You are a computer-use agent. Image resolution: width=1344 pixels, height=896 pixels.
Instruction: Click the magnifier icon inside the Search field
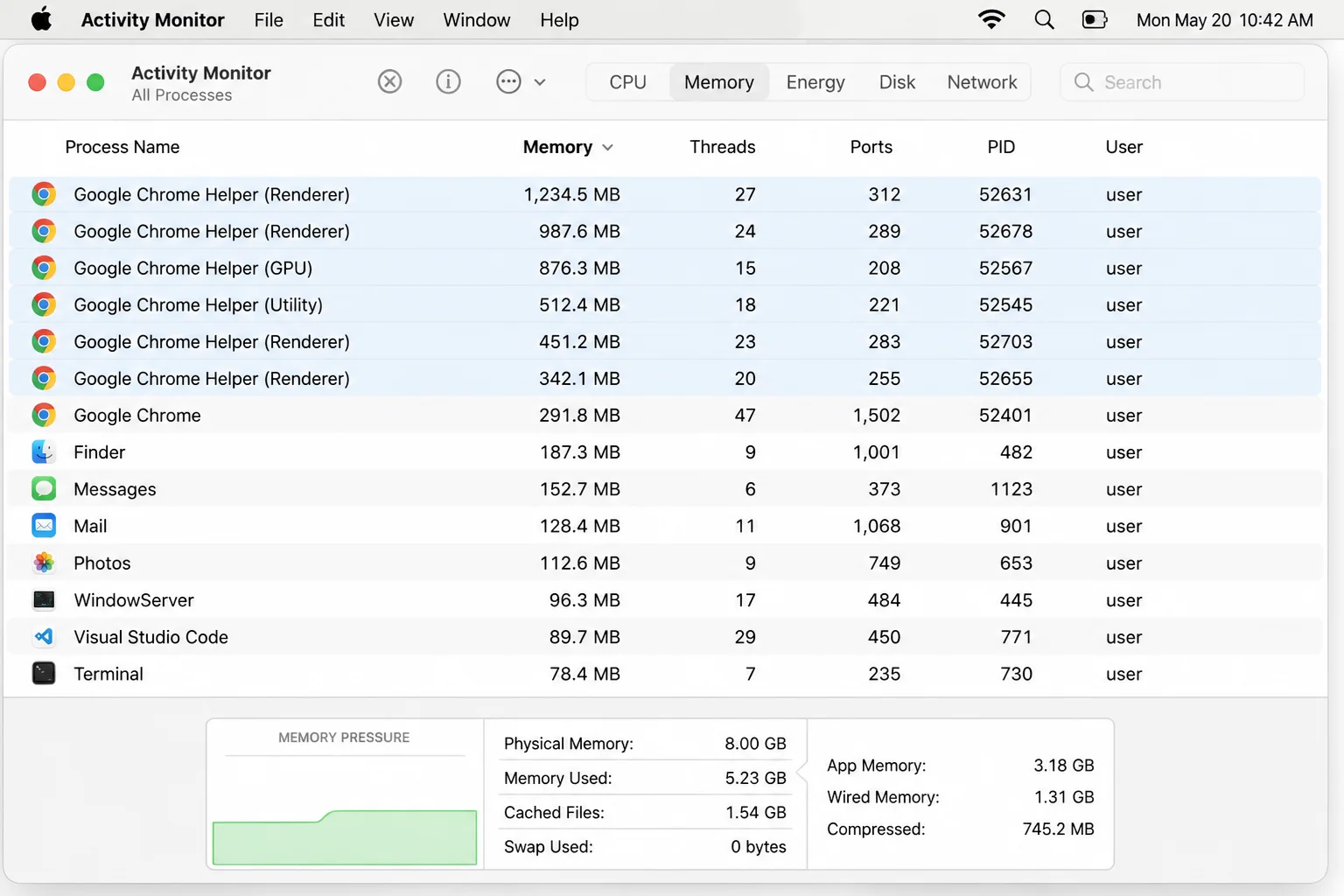[1083, 82]
